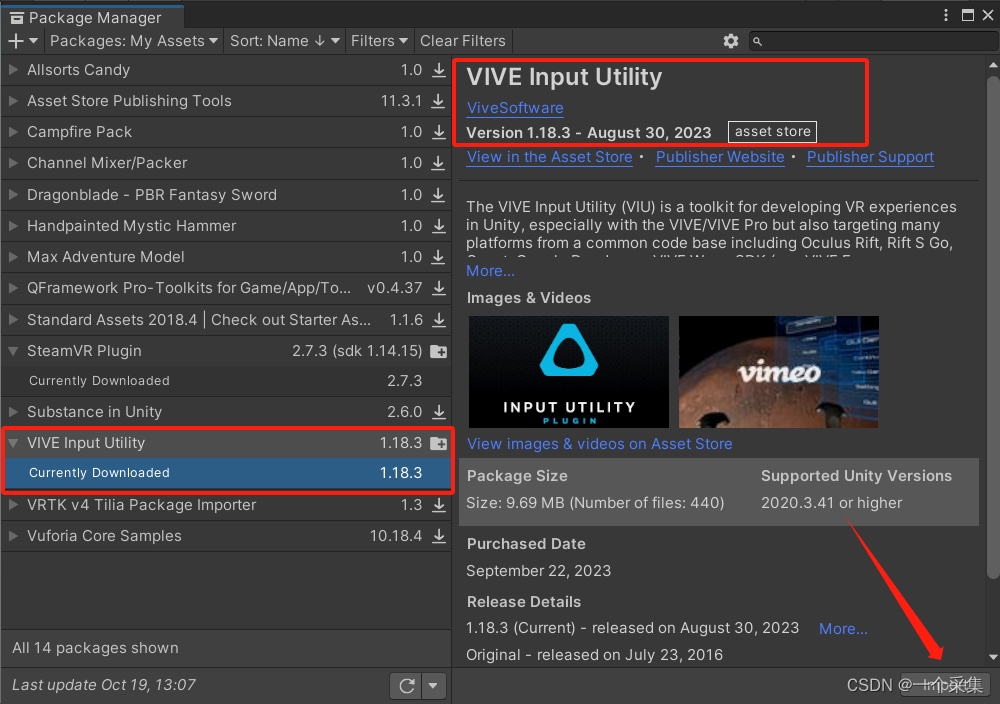Image resolution: width=1000 pixels, height=704 pixels.
Task: Select VIVE Input Utility Currently Downloaded row
Action: [x=226, y=473]
